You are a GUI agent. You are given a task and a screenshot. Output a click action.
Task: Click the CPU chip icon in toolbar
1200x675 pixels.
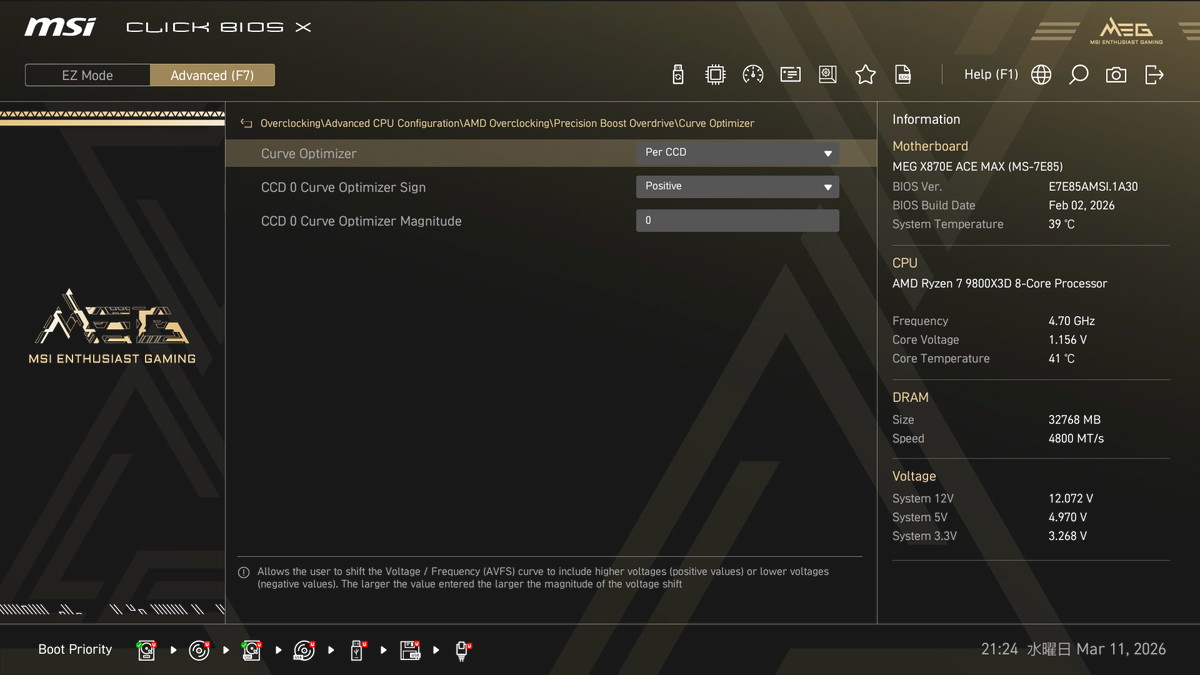coord(715,75)
